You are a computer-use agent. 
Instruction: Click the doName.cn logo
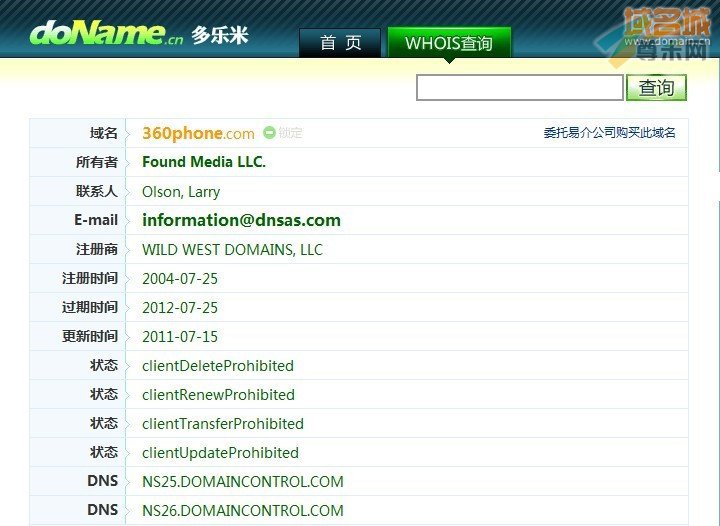(106, 34)
